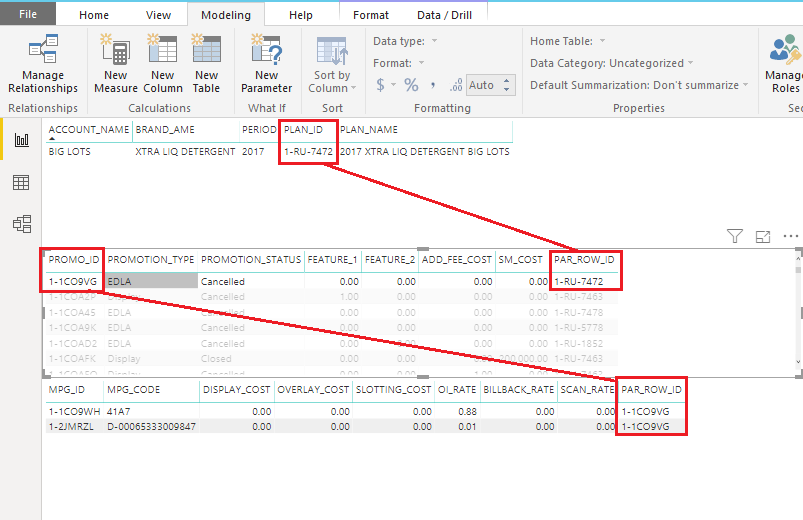The height and width of the screenshot is (520, 803).
Task: Click the decimal places icon
Action: [x=456, y=85]
